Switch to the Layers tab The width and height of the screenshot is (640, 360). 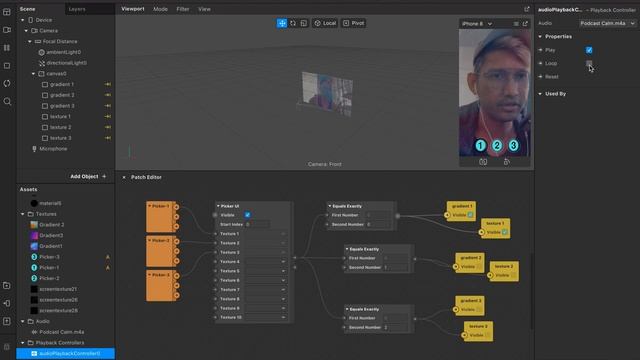pos(77,9)
